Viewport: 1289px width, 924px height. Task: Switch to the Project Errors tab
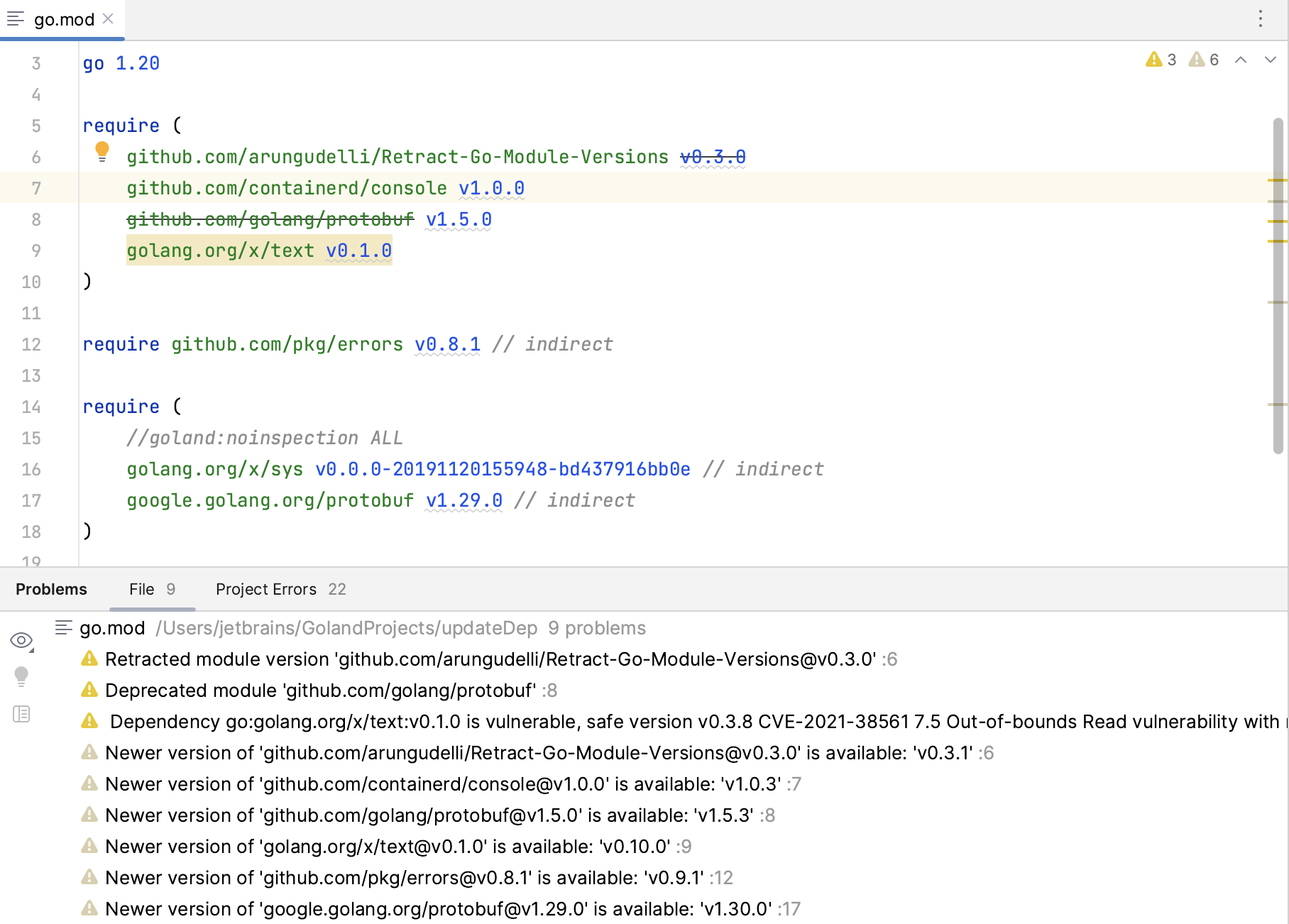281,589
